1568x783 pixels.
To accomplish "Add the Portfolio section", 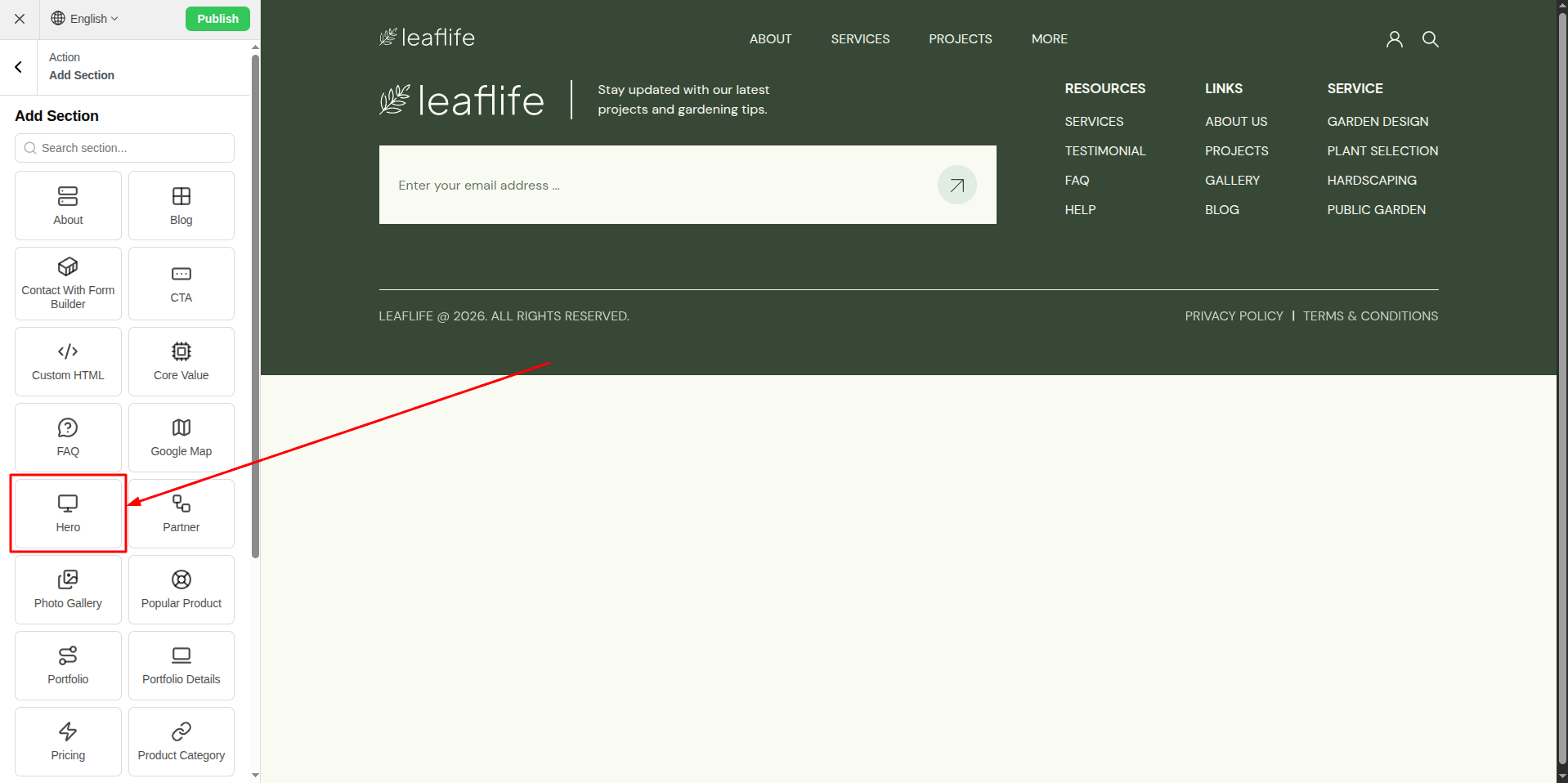I will 68,665.
